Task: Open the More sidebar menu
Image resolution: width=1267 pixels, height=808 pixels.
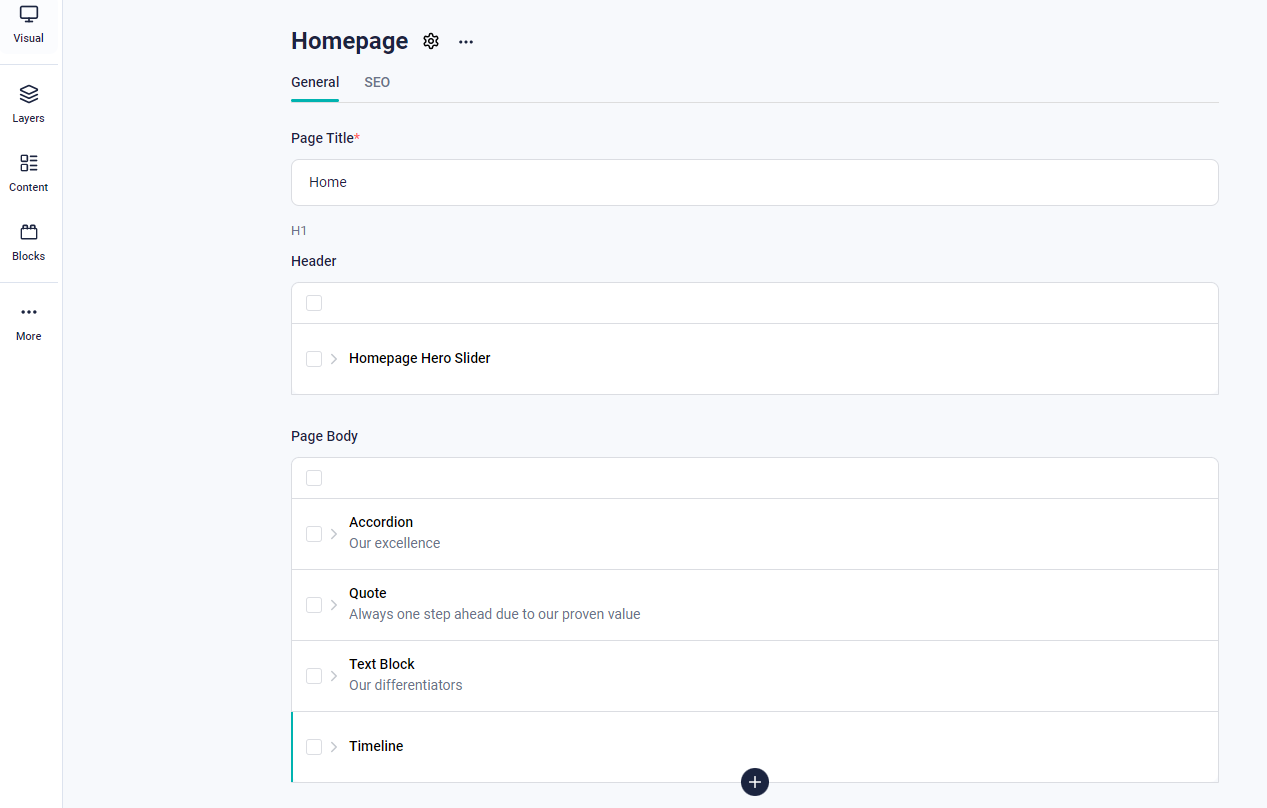Action: (x=29, y=322)
